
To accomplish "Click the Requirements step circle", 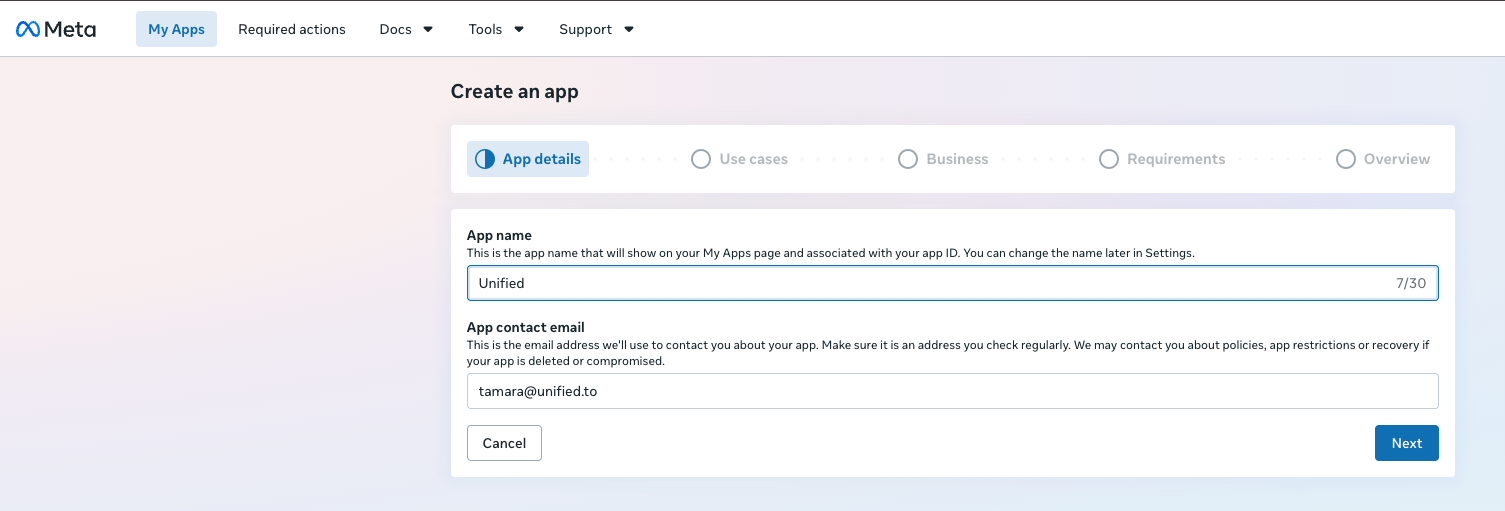I will (1109, 159).
